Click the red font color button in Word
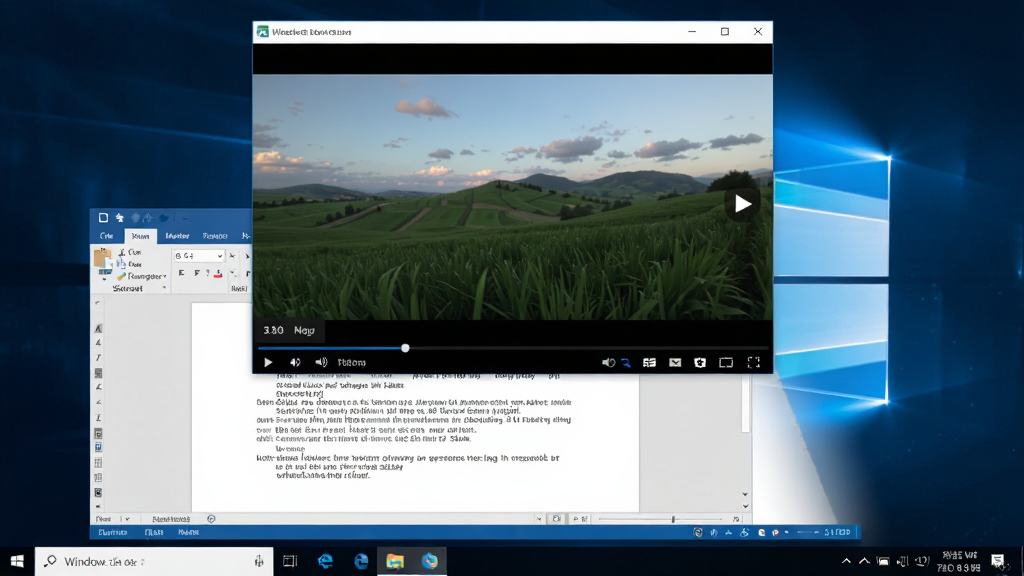The width and height of the screenshot is (1024, 576). 218,274
